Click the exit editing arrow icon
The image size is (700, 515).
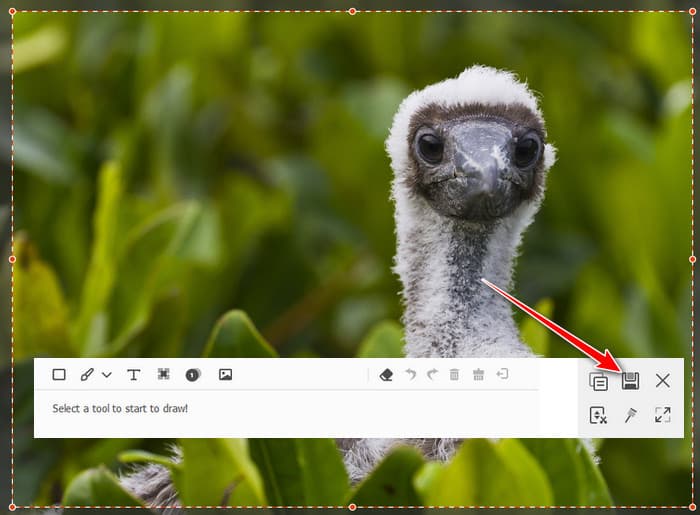click(x=502, y=375)
